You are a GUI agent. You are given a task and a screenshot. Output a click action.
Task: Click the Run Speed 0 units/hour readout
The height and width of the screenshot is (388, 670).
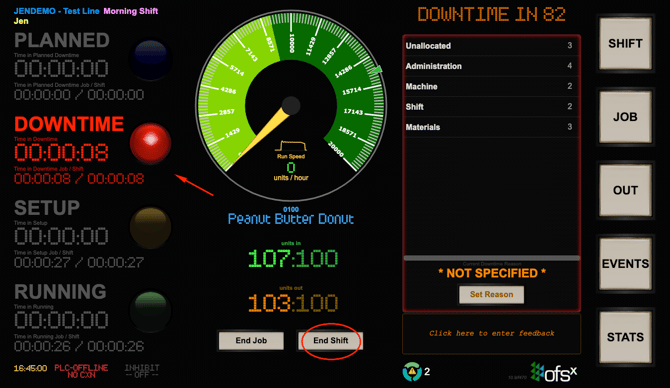point(291,167)
